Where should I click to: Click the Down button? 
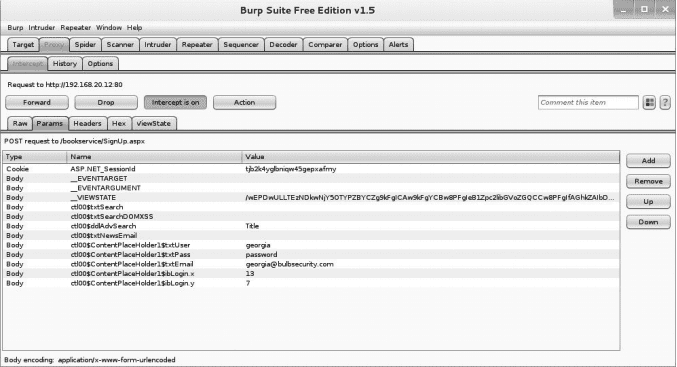648,222
